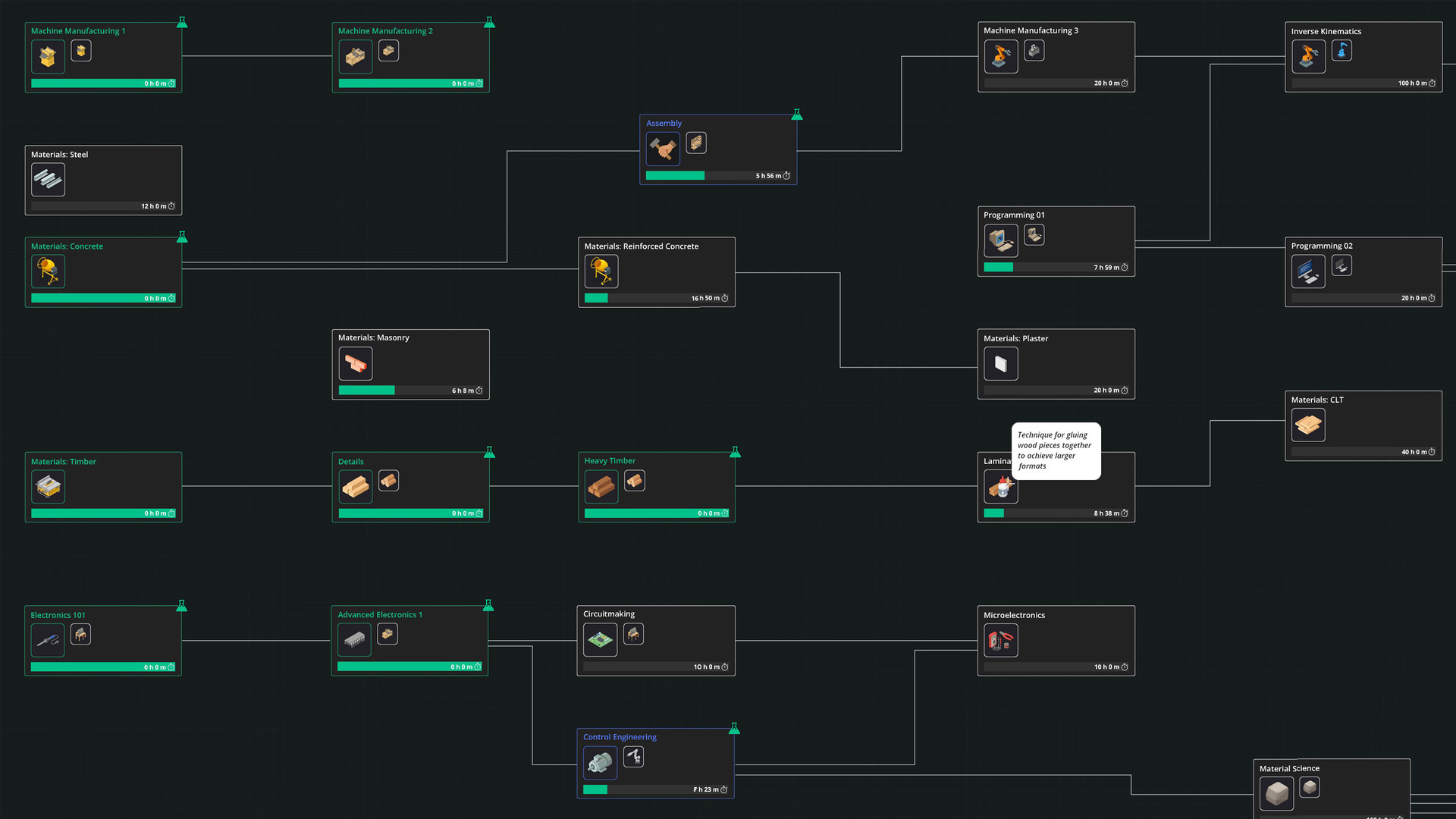Viewport: 1456px width, 819px height.
Task: Open the Materials: Reinforced Concrete research node
Action: (657, 272)
